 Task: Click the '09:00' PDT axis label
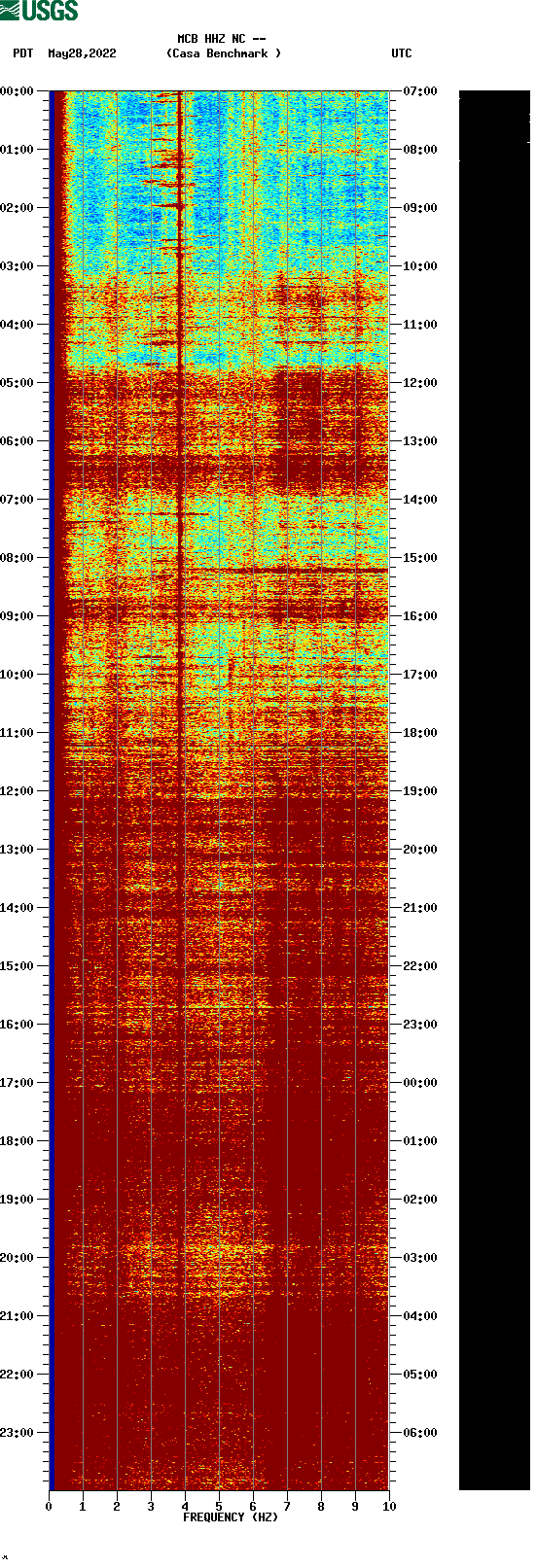click(x=18, y=616)
